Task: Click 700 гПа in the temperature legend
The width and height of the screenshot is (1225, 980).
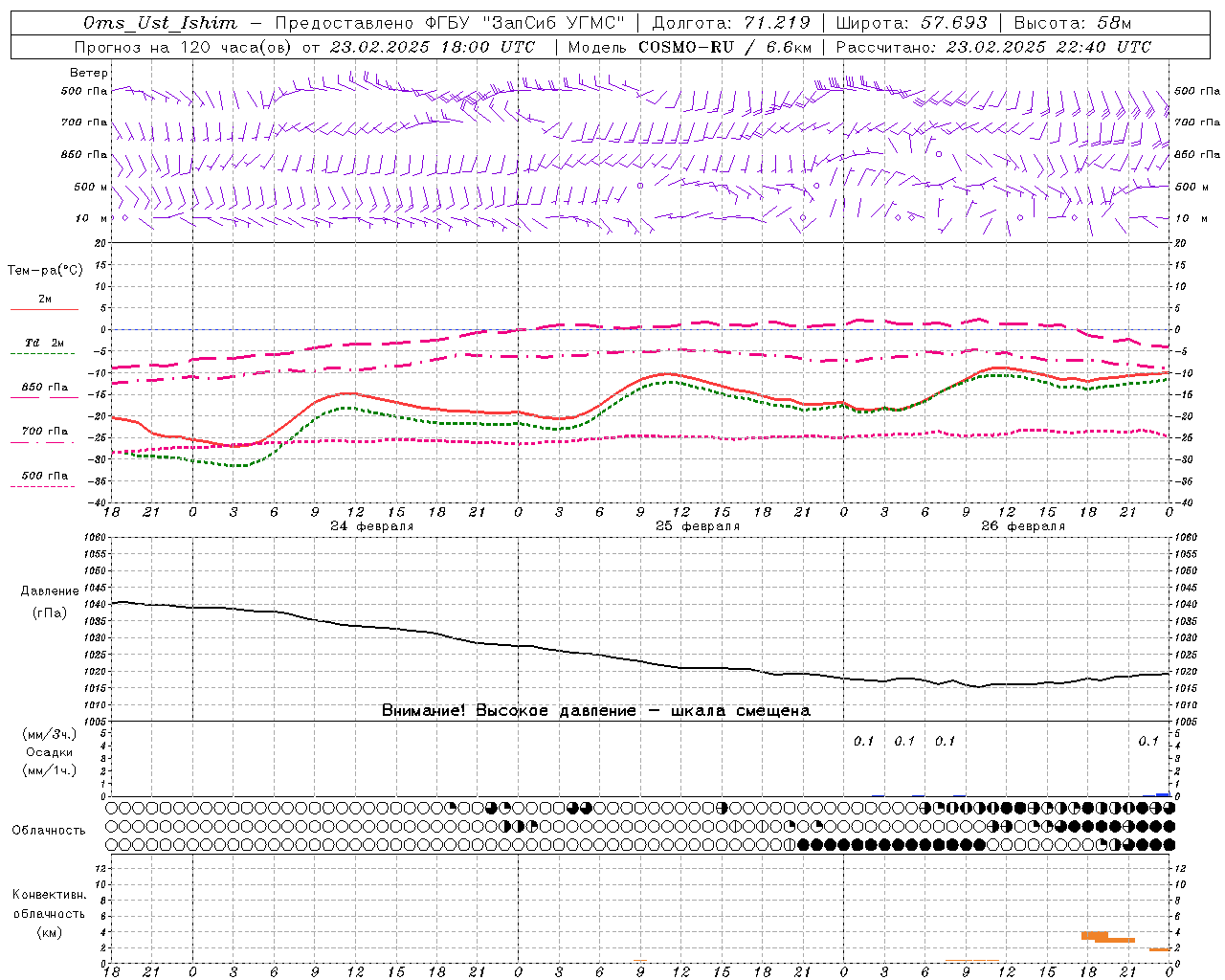Action: (x=45, y=432)
